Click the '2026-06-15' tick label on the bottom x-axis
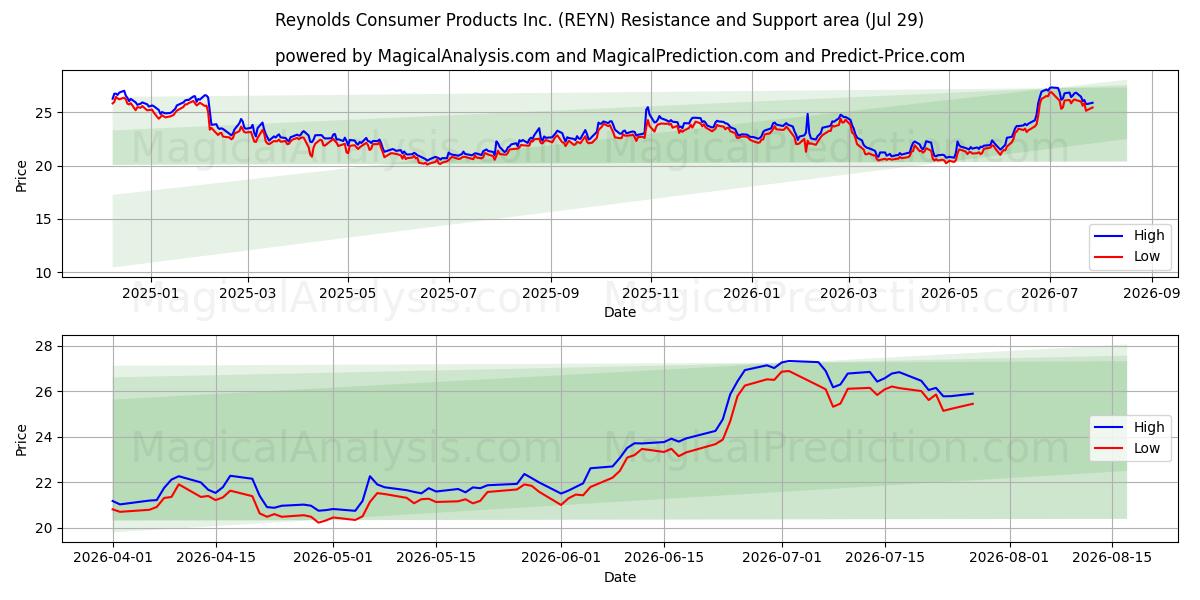Image resolution: width=1200 pixels, height=600 pixels. click(664, 559)
